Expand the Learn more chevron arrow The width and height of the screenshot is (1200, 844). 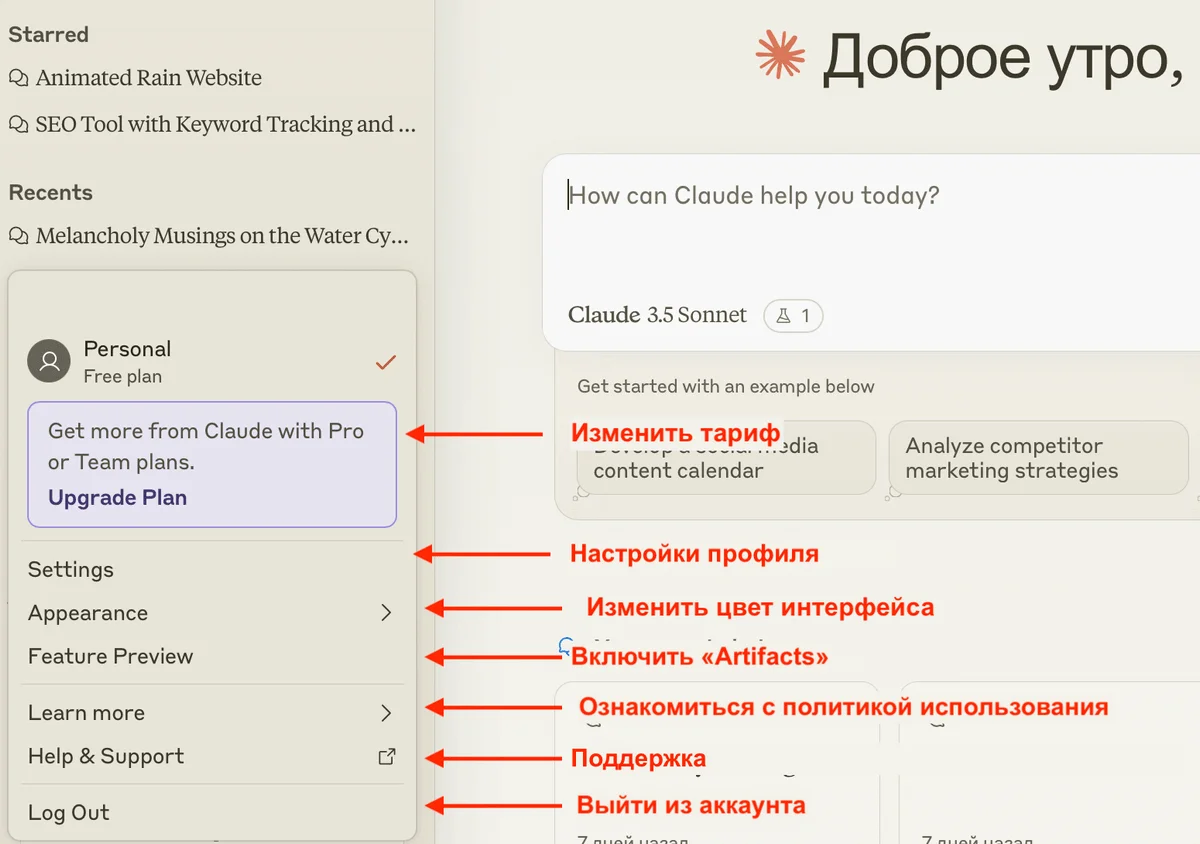point(386,713)
